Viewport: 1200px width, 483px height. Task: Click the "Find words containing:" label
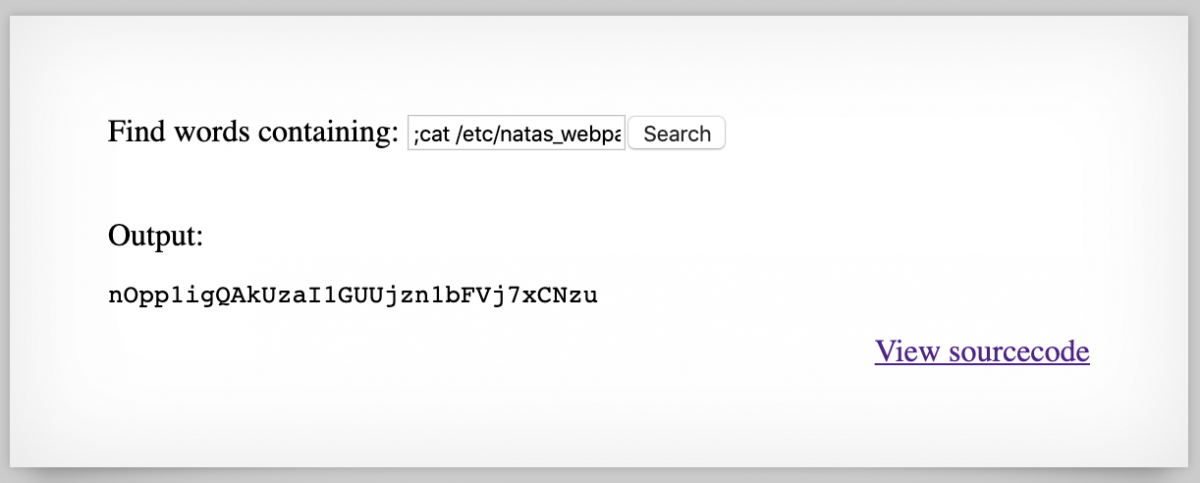[x=253, y=132]
